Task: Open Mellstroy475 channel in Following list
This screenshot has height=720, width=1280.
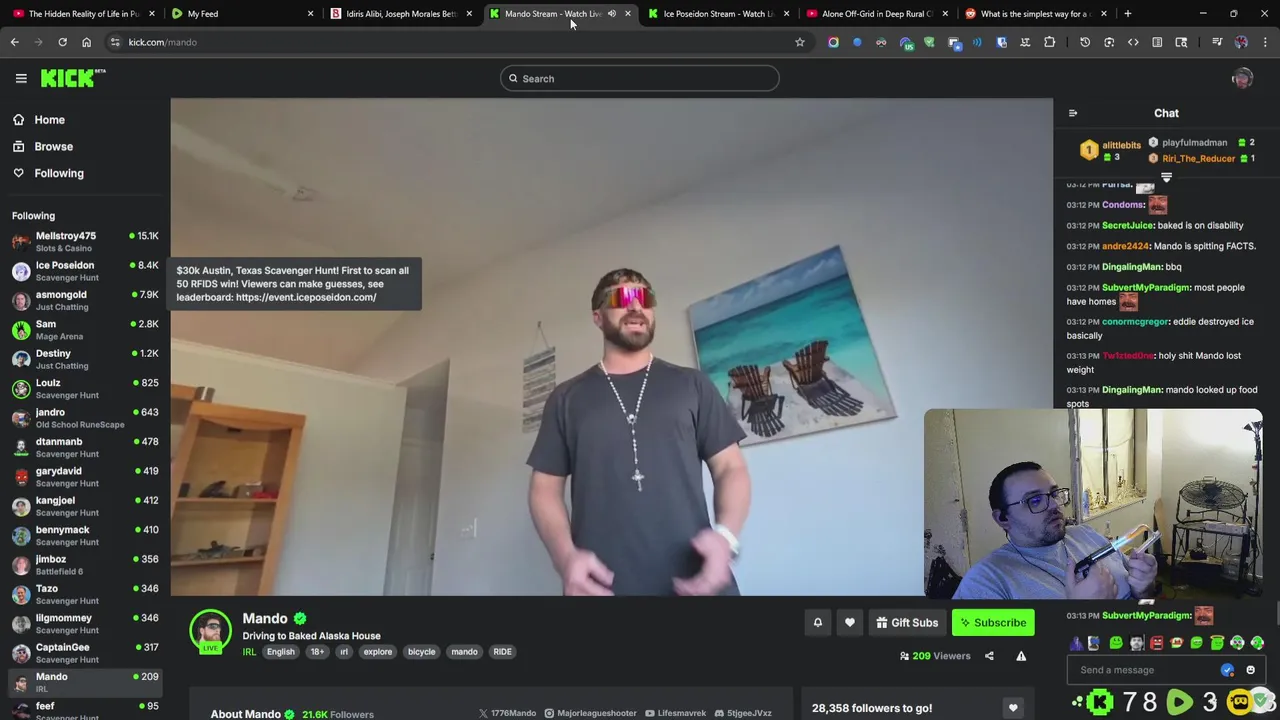Action: [85, 241]
